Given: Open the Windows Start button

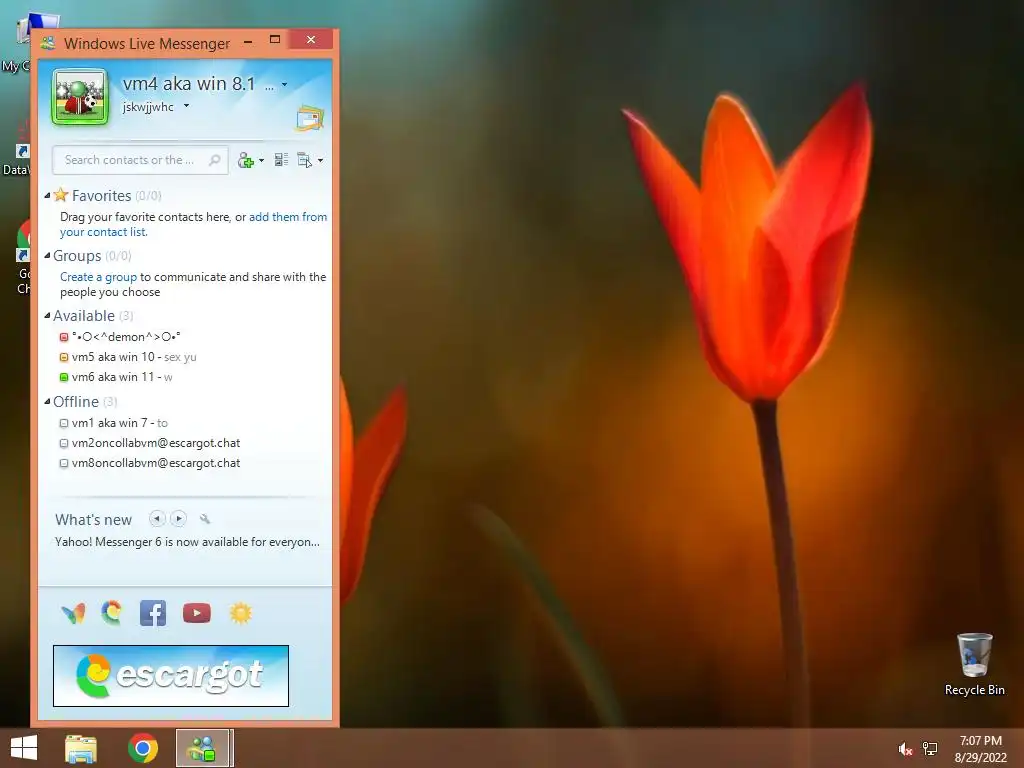Looking at the screenshot, I should 24,748.
